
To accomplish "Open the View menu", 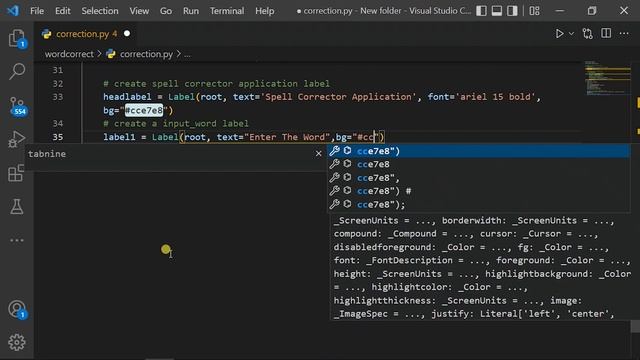I will tap(139, 11).
